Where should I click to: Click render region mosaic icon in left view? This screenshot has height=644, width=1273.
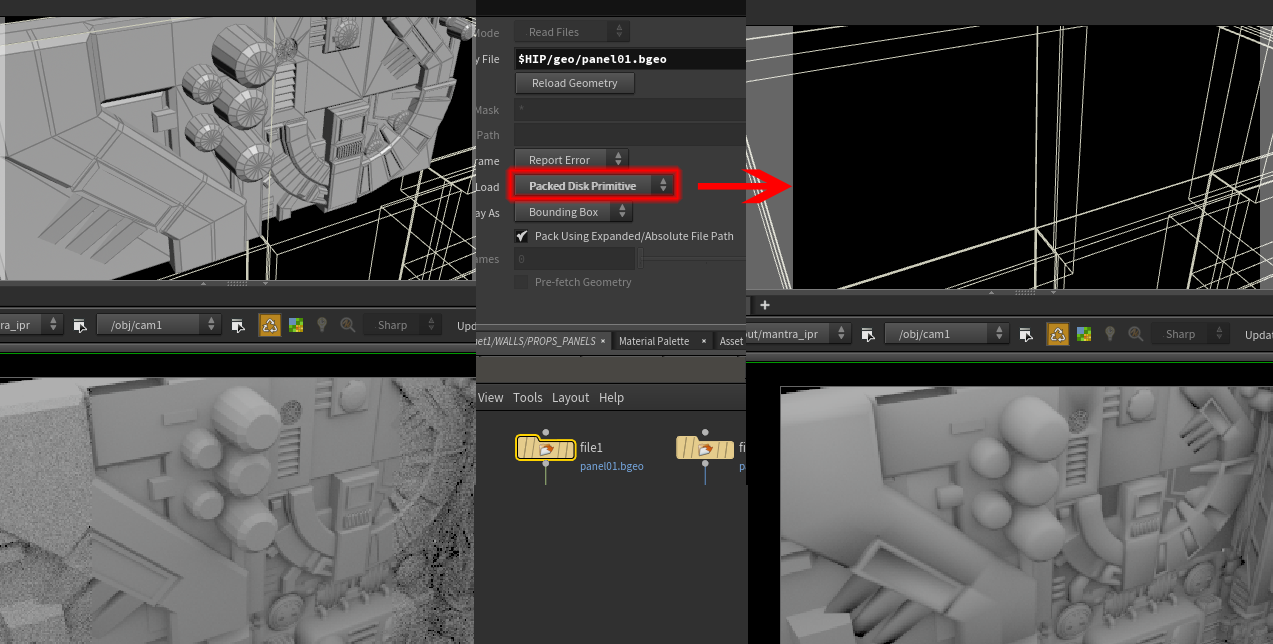click(x=296, y=325)
